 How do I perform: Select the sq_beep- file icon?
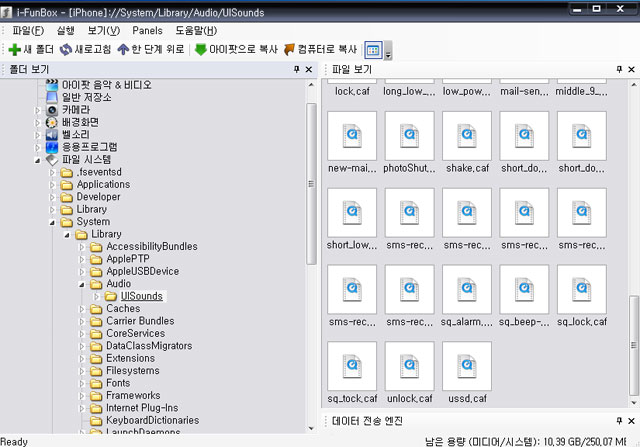point(524,289)
